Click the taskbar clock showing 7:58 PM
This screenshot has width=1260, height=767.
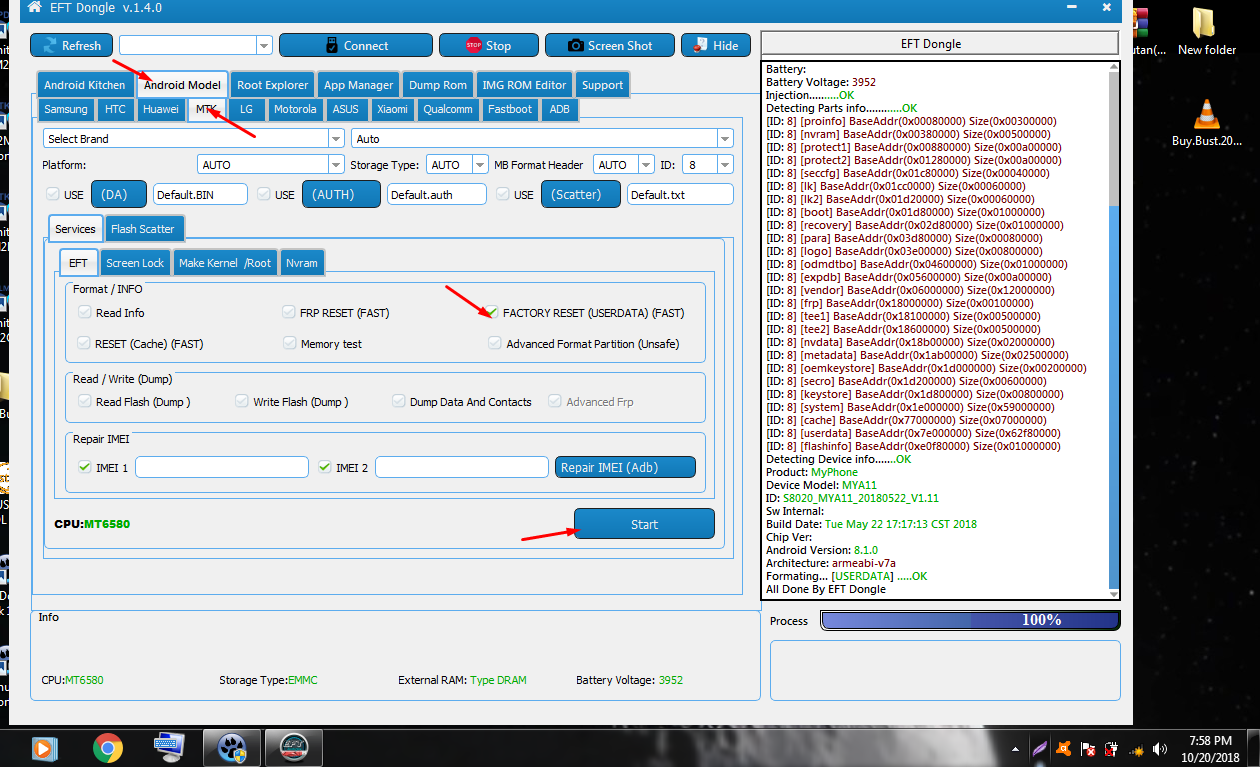pos(1211,749)
